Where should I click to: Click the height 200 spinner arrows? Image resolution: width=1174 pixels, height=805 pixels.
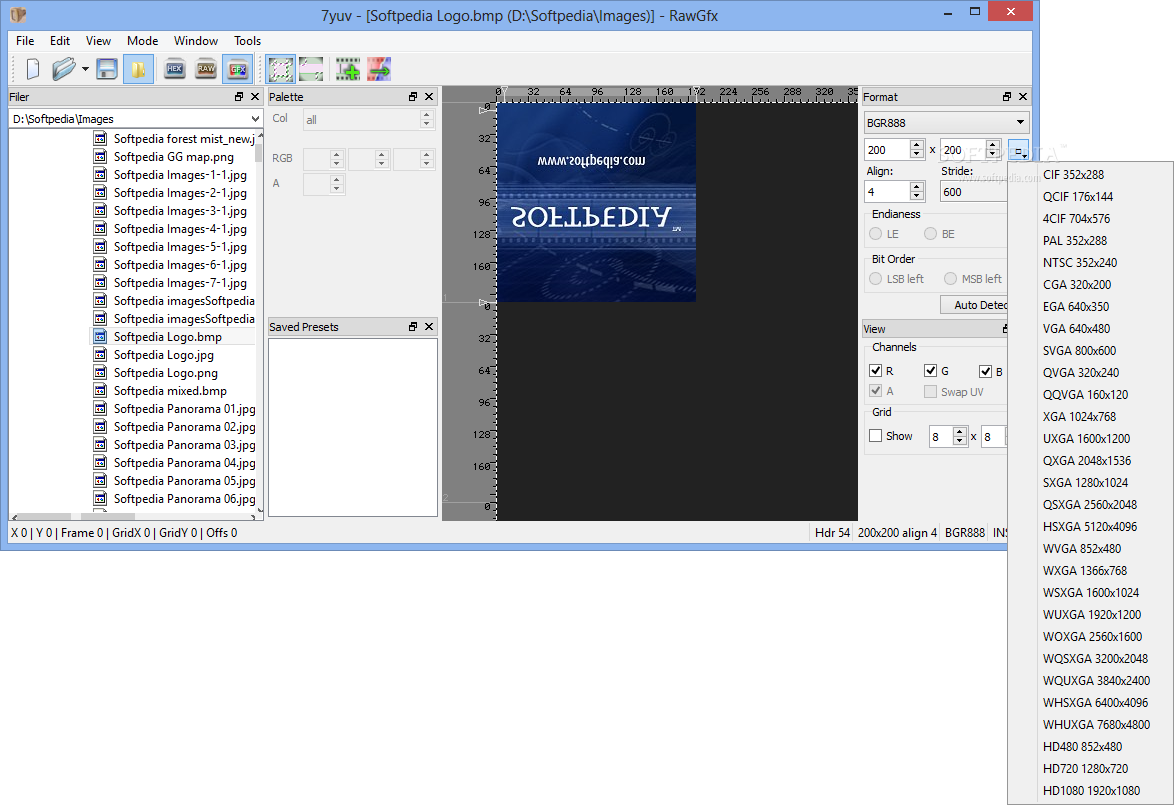tap(992, 150)
